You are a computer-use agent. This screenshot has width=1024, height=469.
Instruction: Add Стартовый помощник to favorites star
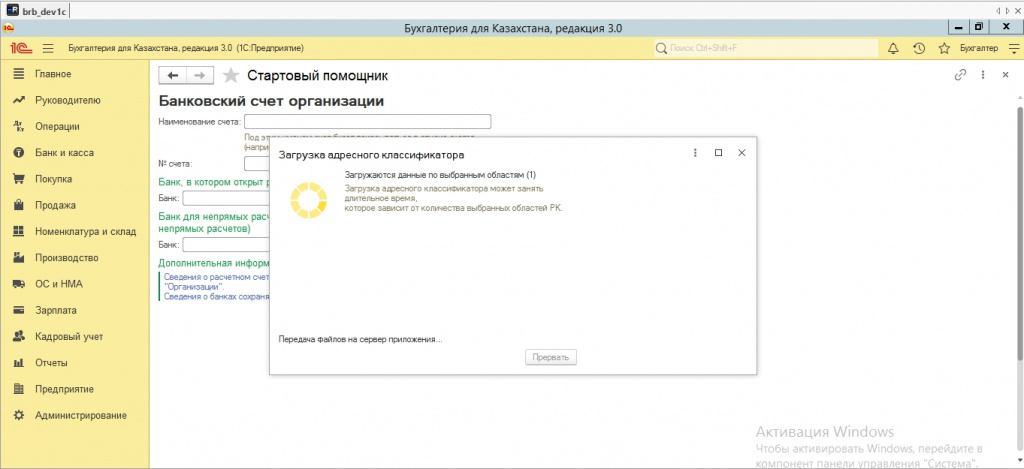click(231, 76)
